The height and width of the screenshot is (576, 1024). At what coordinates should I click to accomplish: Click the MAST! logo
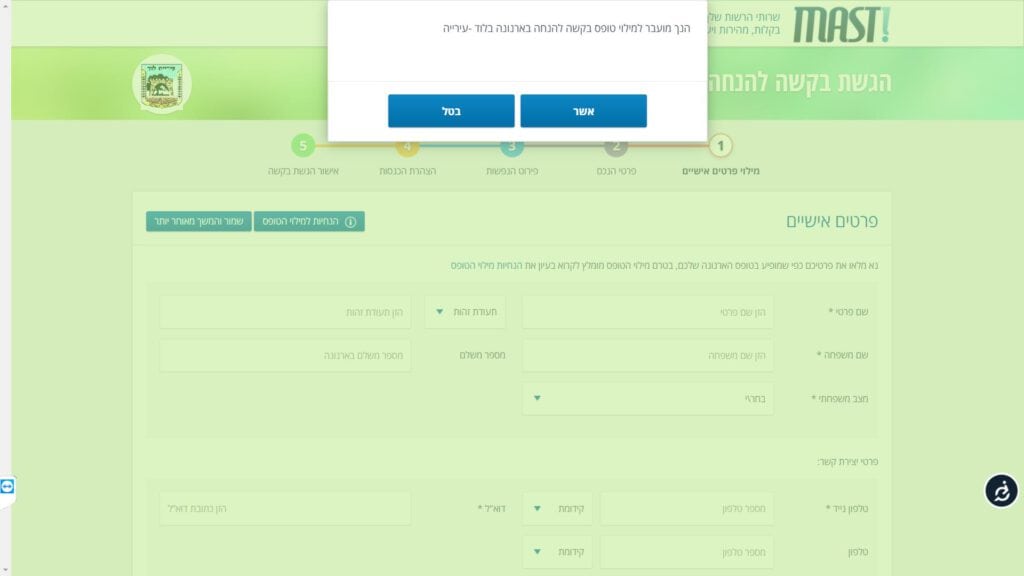840,25
